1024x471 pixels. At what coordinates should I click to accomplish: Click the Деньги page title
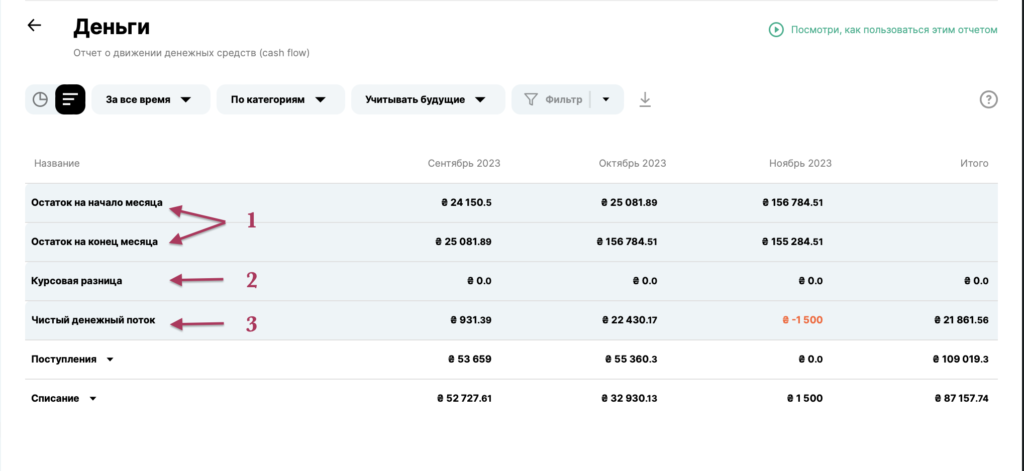pyautogui.click(x=112, y=27)
